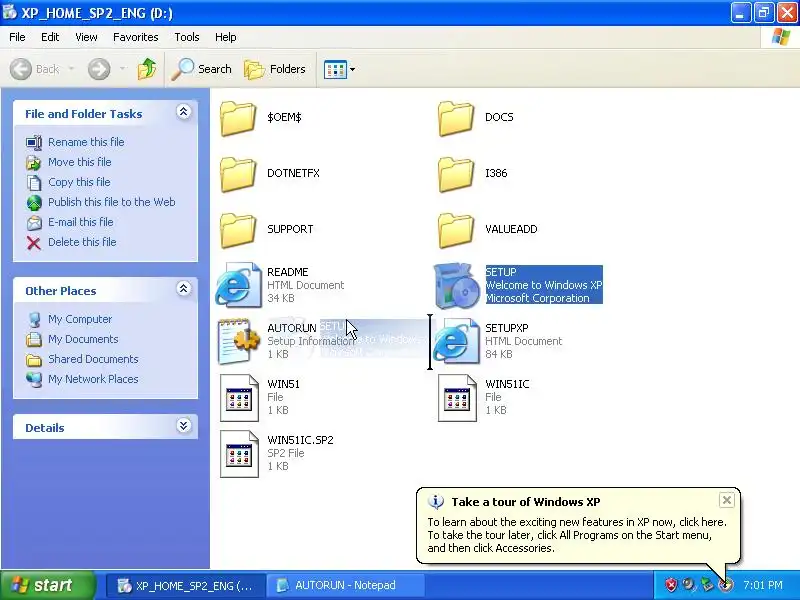
Task: Select the WIN51 file icon
Action: [239, 398]
